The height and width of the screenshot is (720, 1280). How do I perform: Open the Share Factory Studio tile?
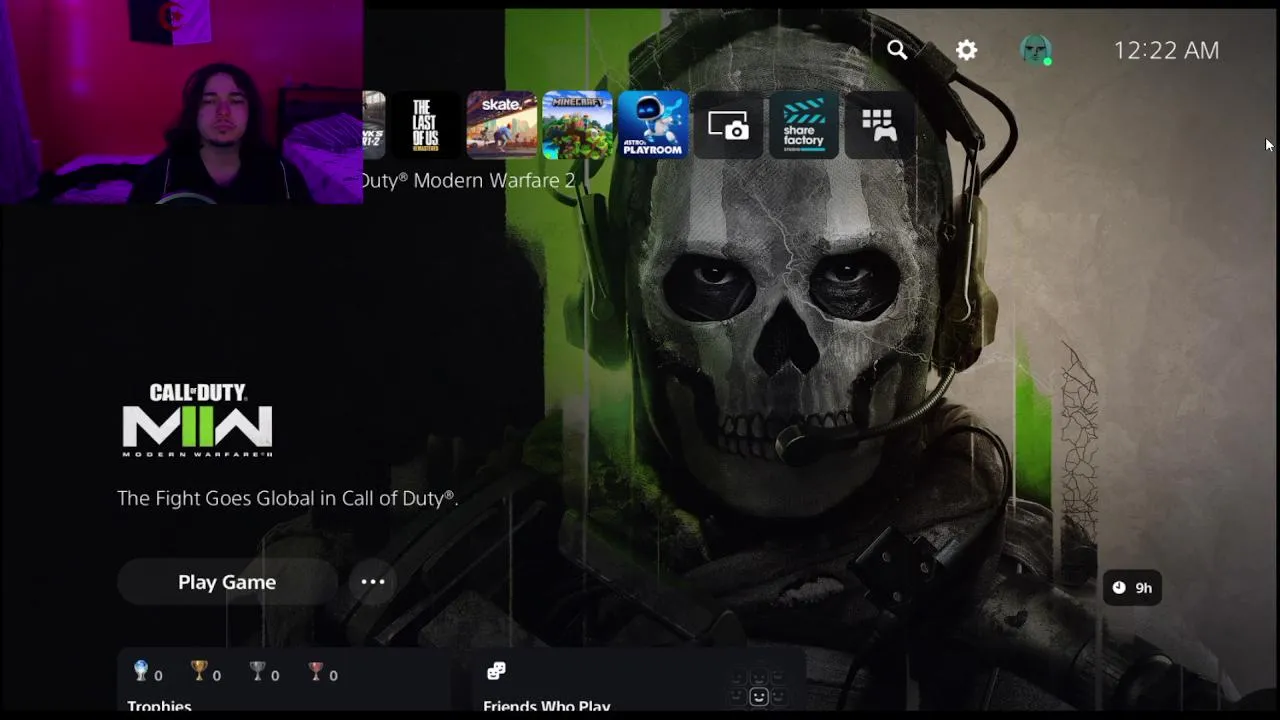pyautogui.click(x=804, y=125)
